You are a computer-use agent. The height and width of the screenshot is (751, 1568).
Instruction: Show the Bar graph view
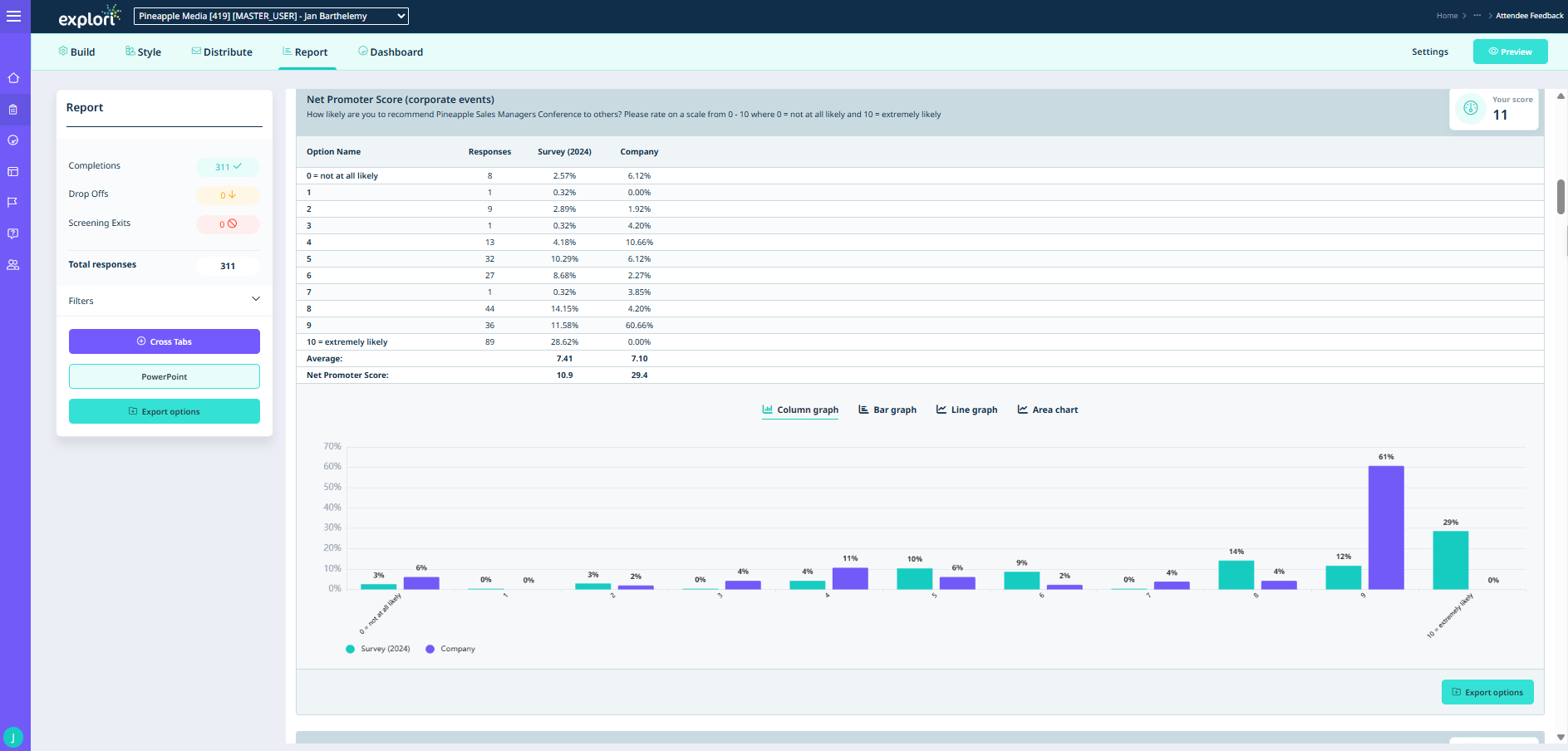[887, 410]
